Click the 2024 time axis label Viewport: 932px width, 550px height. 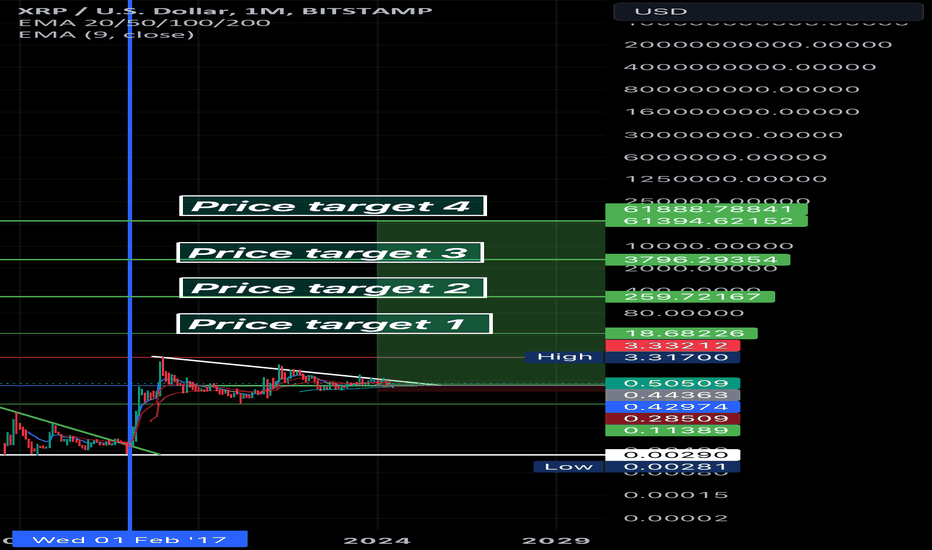point(377,540)
